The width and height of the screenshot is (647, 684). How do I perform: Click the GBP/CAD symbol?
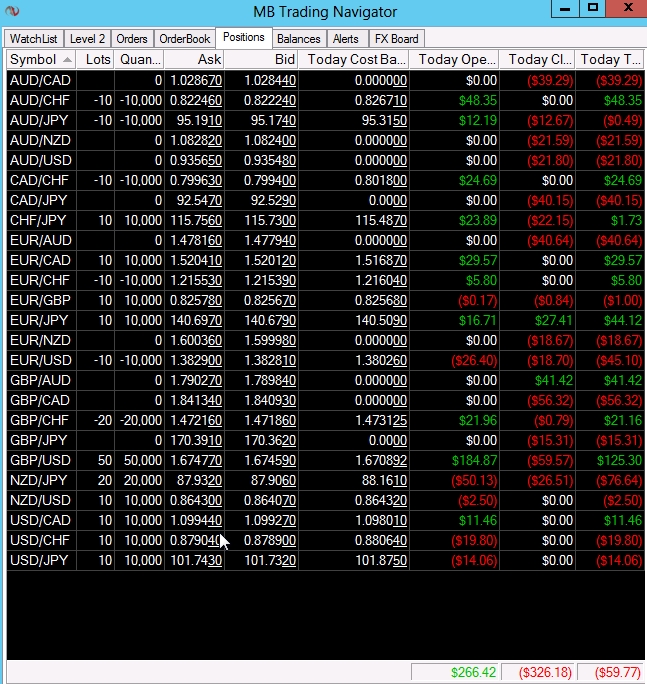coord(40,400)
